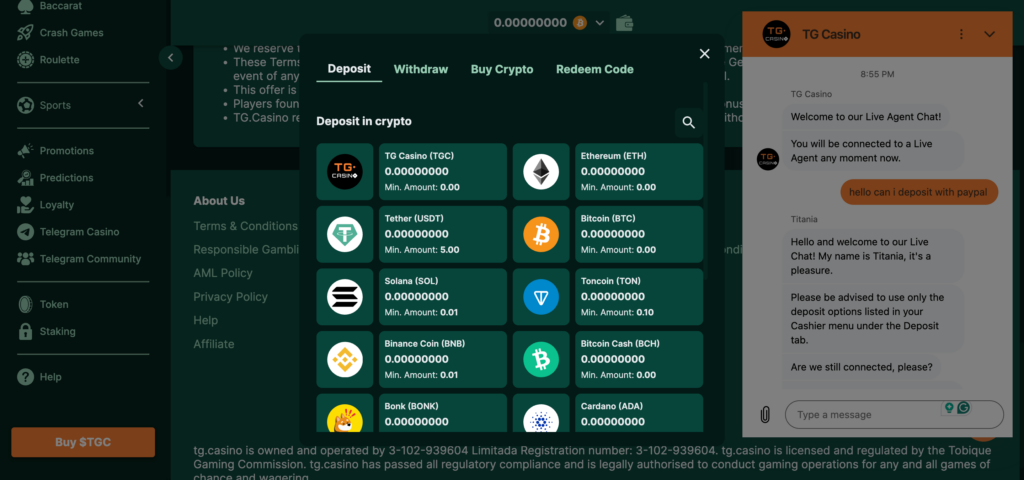
Task: Select the Solana logo tile
Action: (345, 297)
